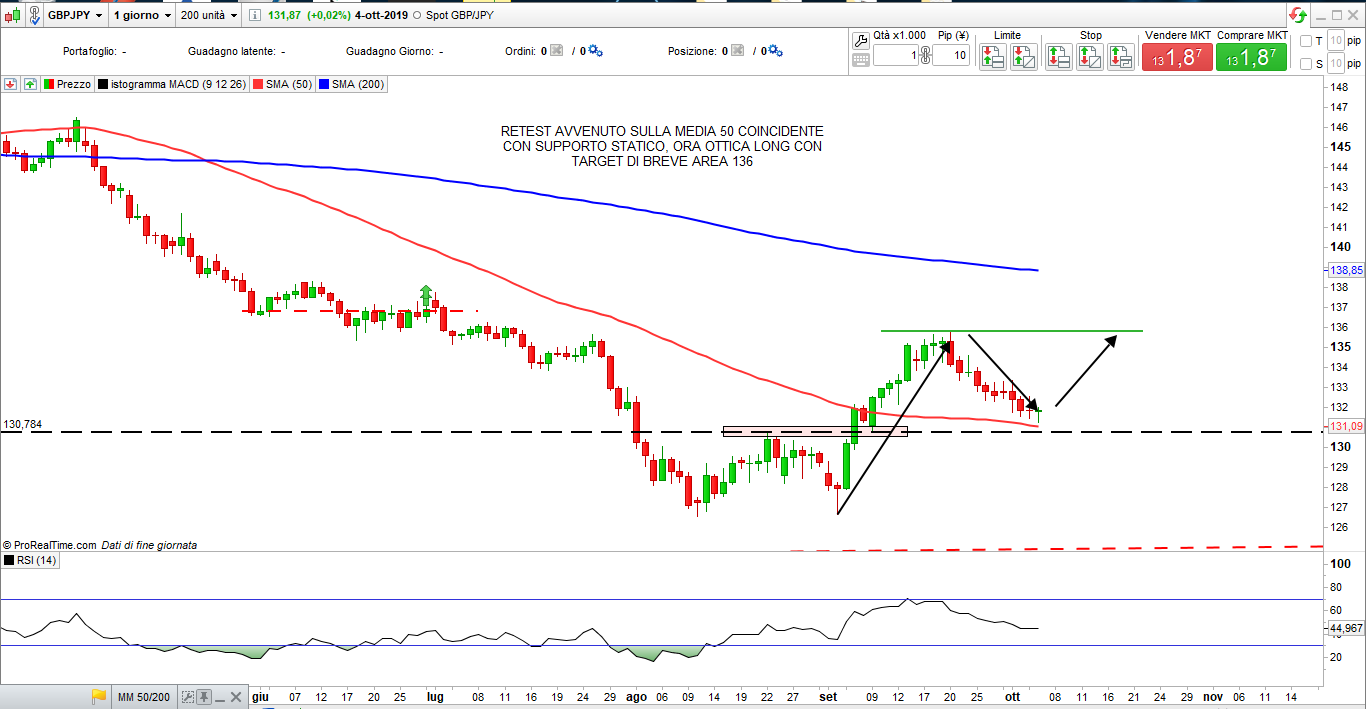Click the yellow flag icon

(98, 696)
